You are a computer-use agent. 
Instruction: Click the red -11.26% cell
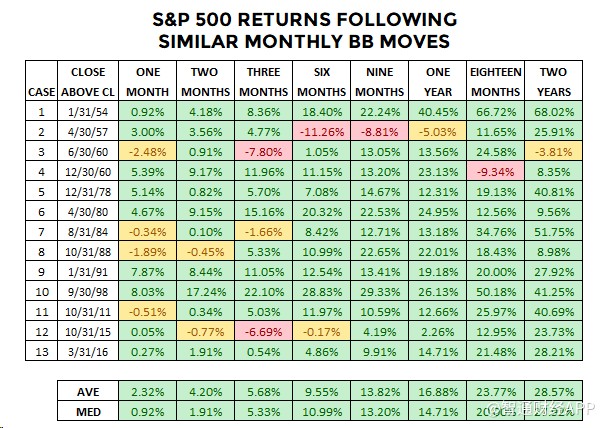coord(320,132)
